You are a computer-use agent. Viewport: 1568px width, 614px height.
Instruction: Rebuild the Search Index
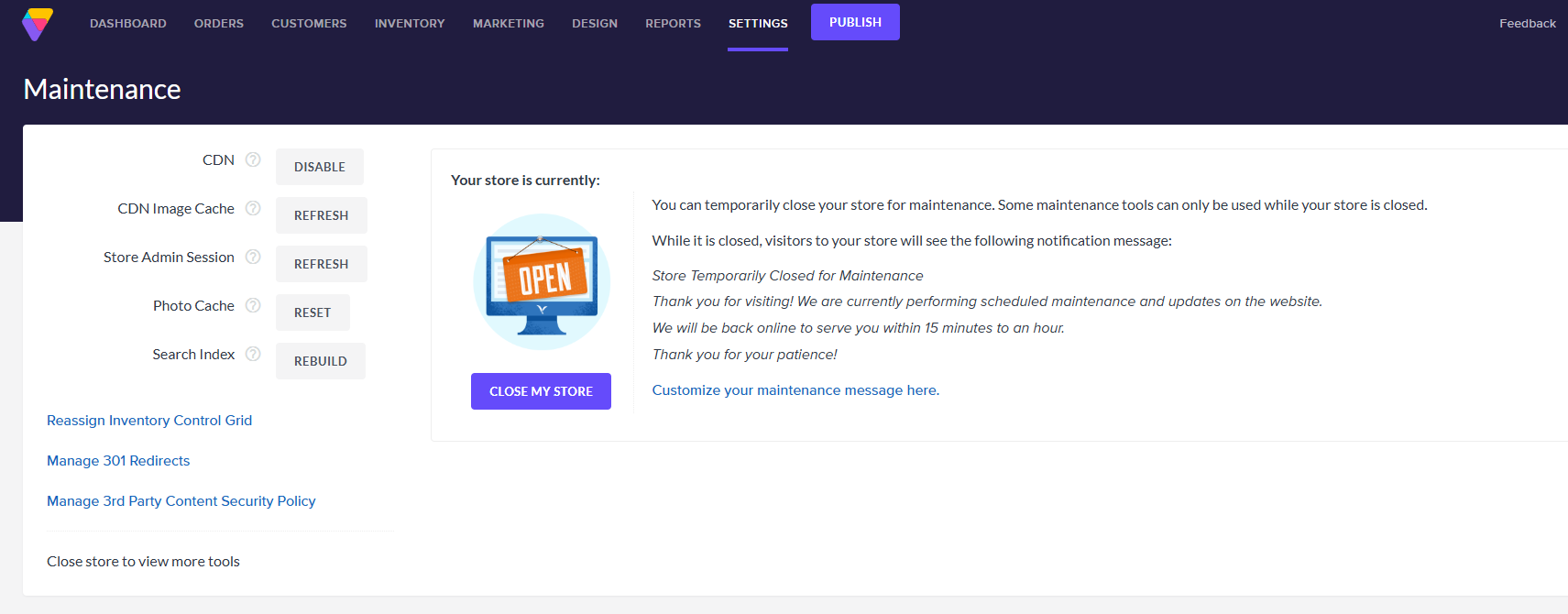click(321, 361)
